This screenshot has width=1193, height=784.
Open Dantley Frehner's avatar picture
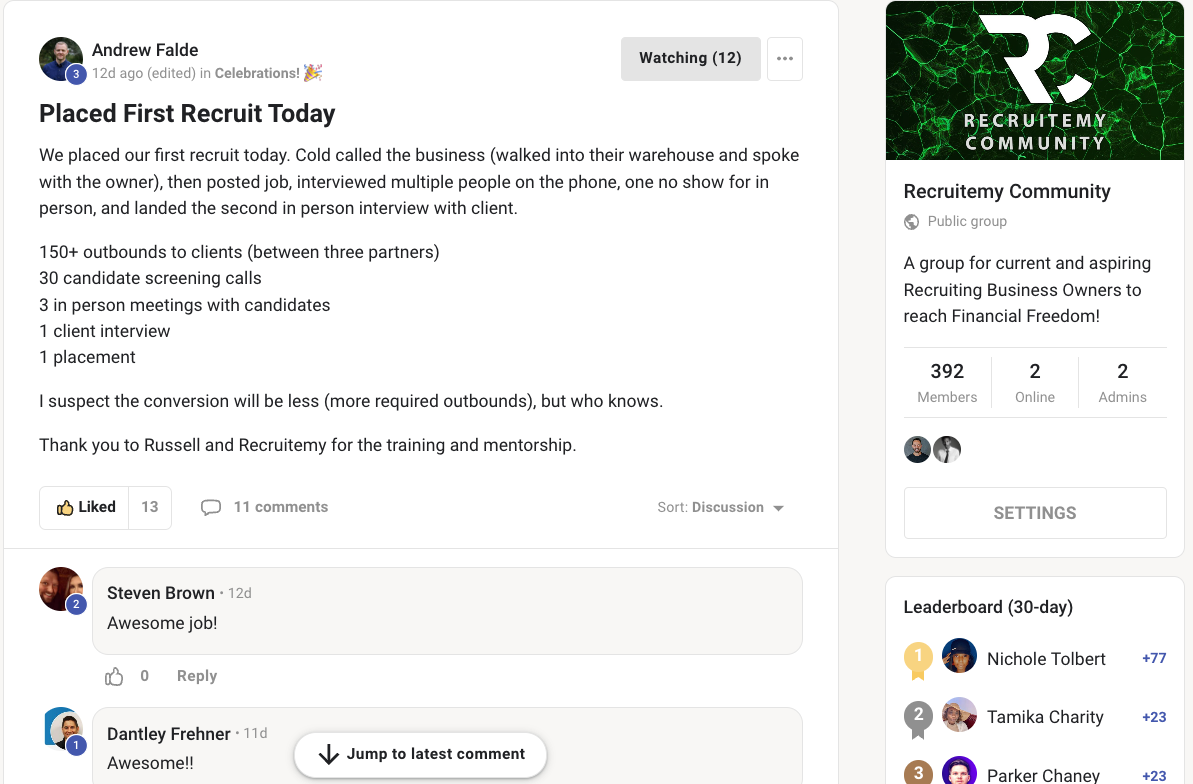(x=64, y=729)
